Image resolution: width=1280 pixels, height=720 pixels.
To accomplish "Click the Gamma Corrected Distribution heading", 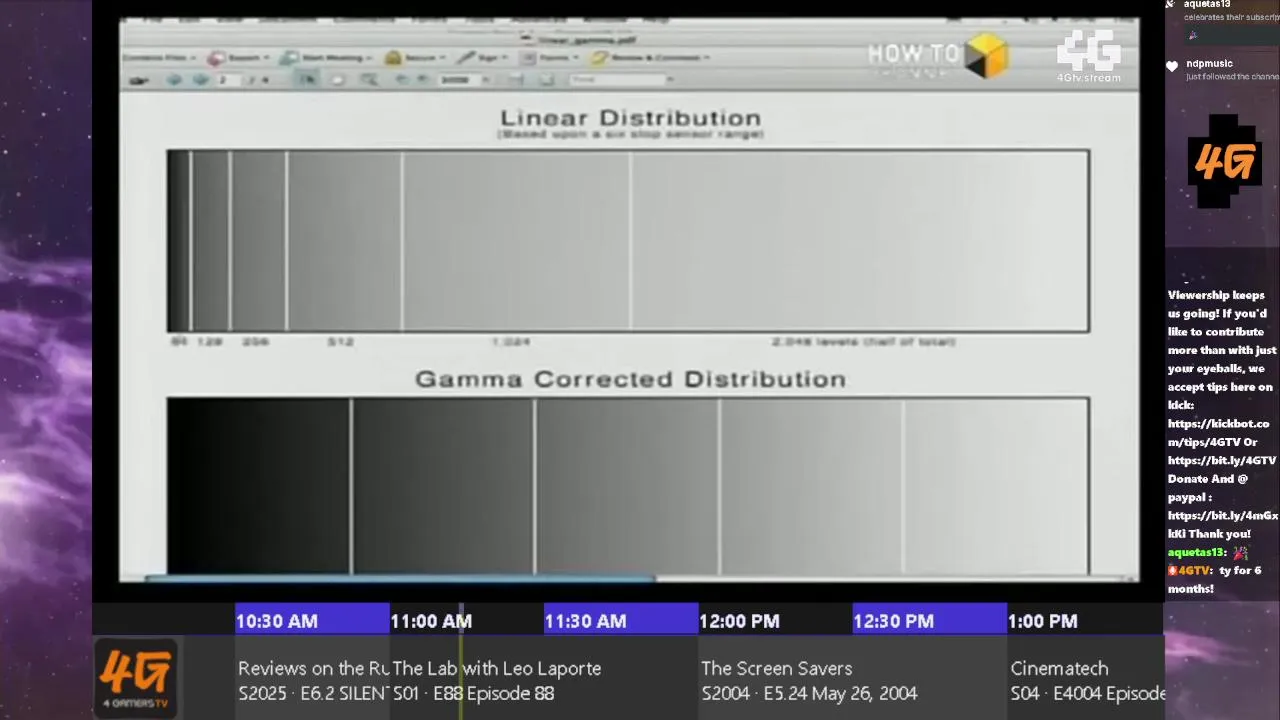I will (x=630, y=379).
